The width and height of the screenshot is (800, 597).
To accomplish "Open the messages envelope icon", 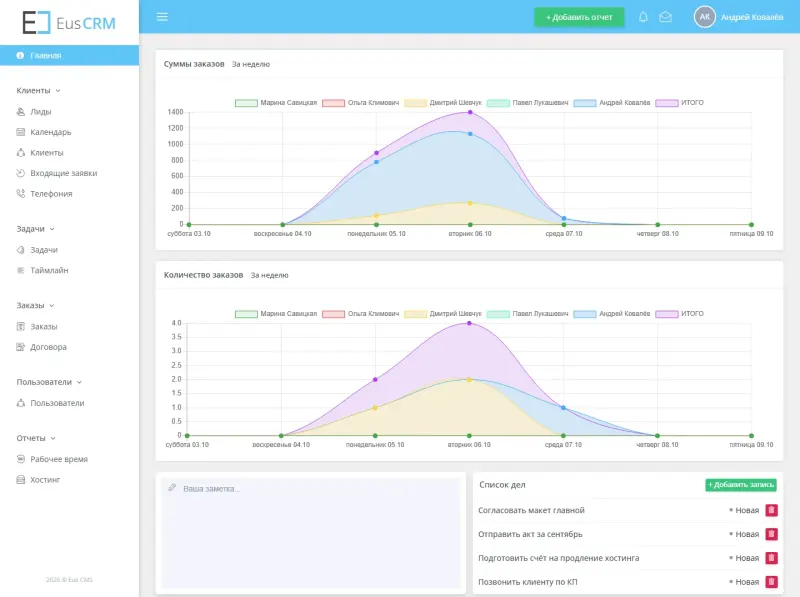I will [665, 17].
